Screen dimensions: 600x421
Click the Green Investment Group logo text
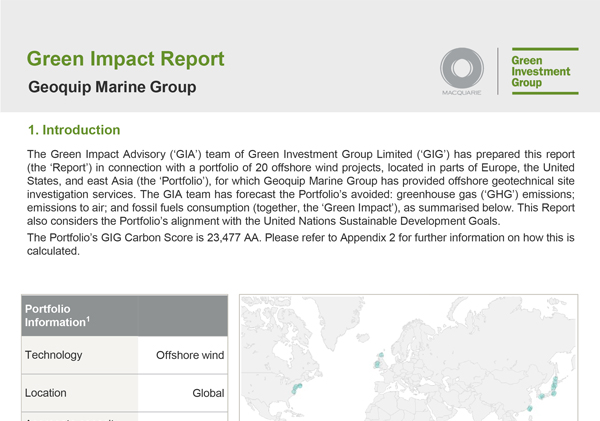pyautogui.click(x=540, y=72)
